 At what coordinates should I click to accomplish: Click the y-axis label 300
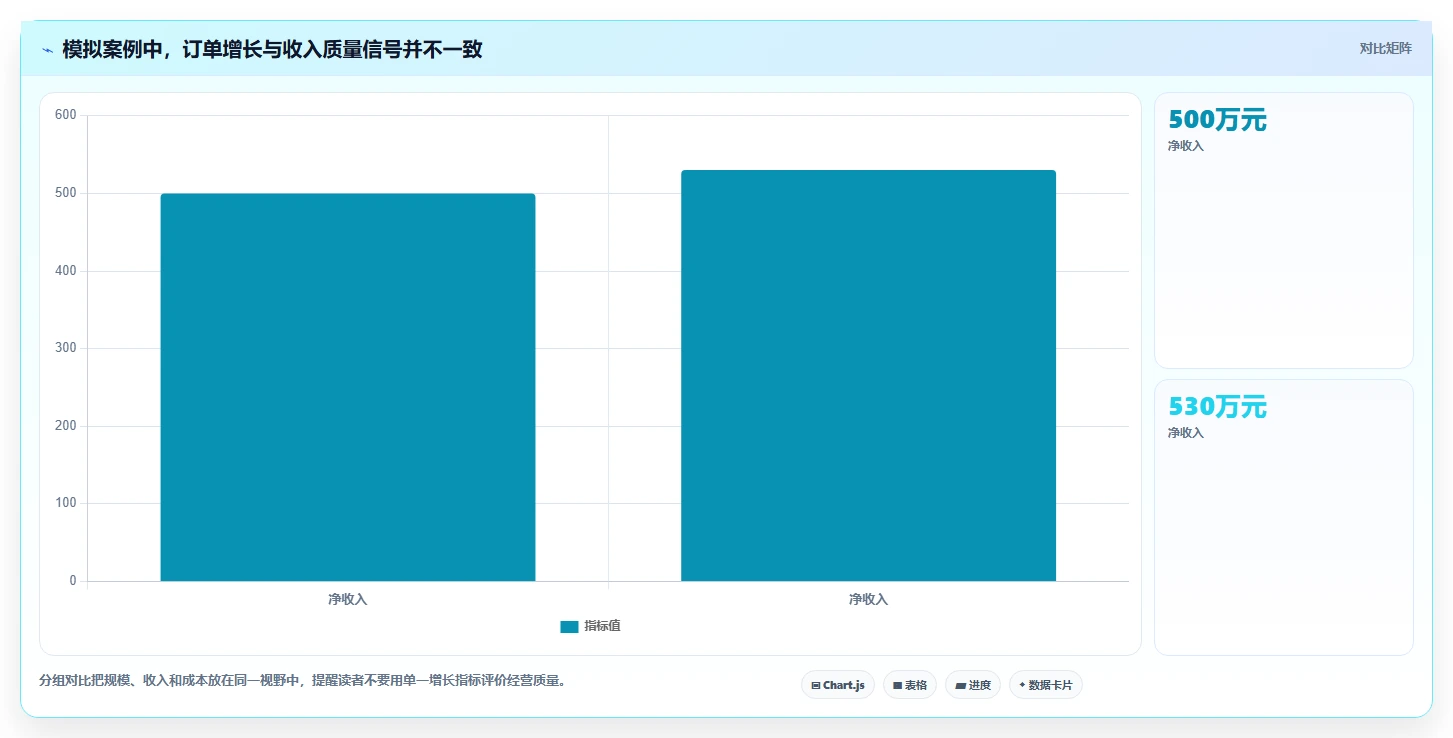point(66,348)
